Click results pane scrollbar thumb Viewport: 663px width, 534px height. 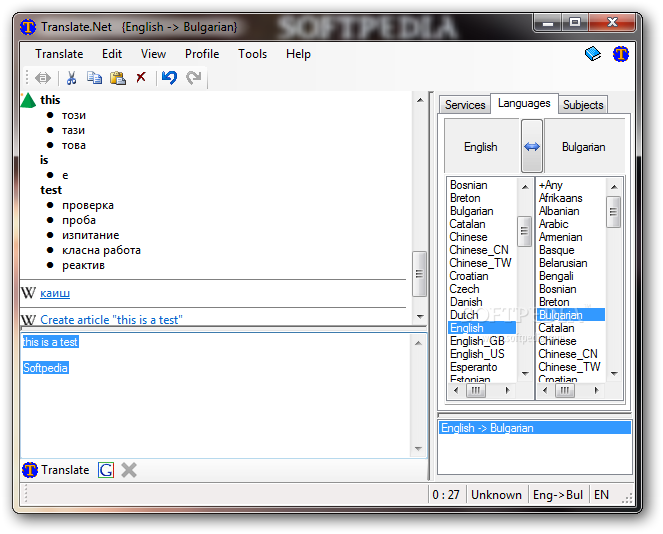pyautogui.click(x=419, y=274)
